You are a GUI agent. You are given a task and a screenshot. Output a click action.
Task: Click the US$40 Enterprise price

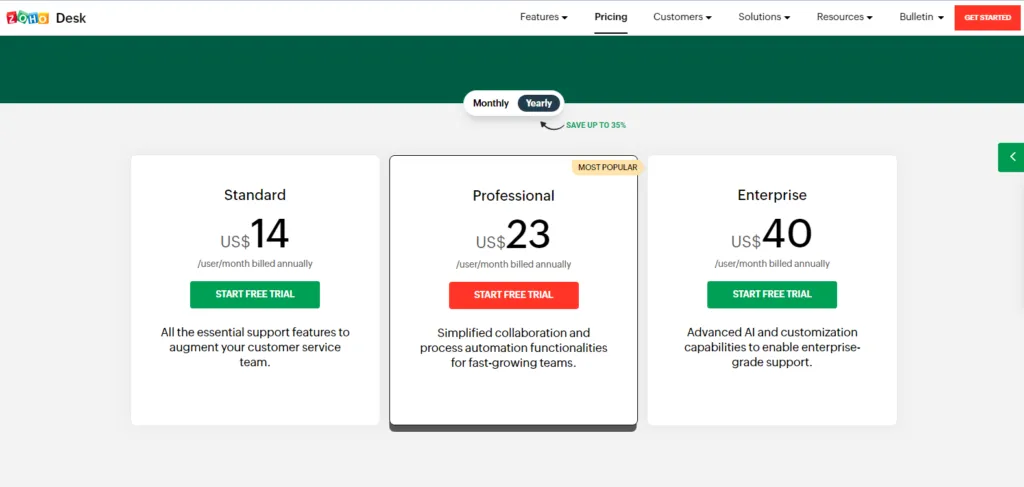click(x=772, y=234)
